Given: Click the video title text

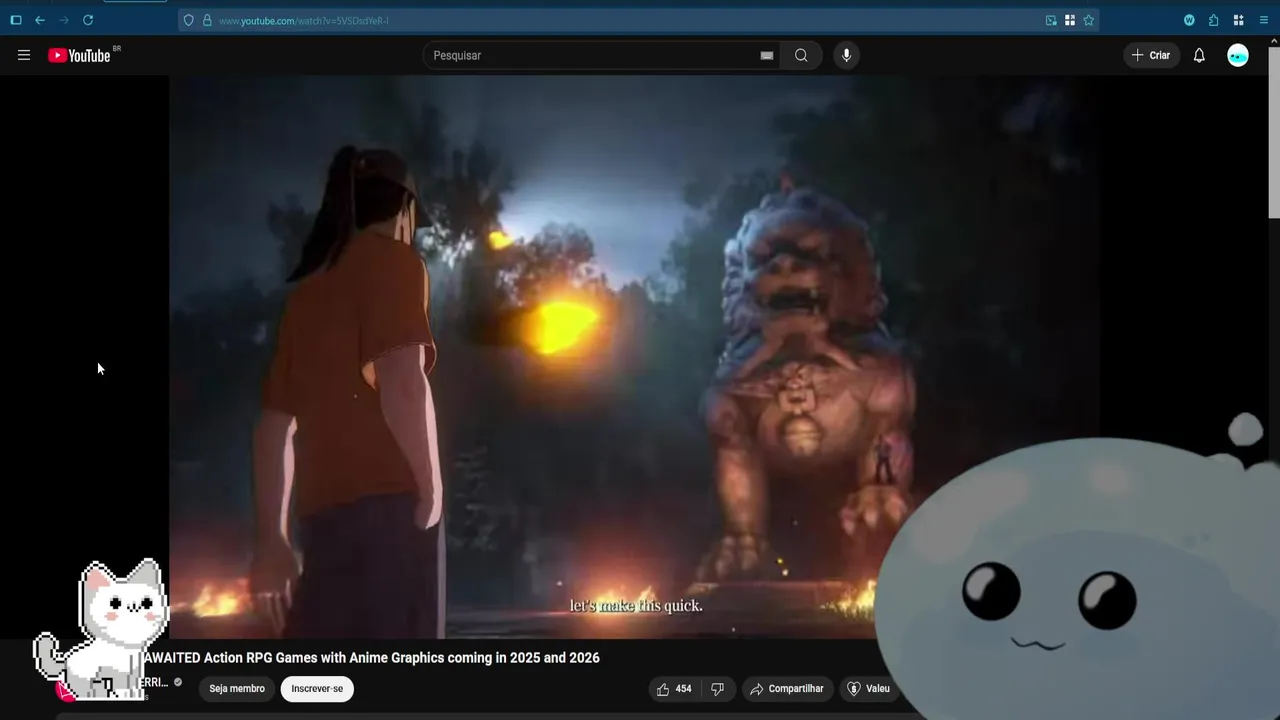Looking at the screenshot, I should 371,657.
